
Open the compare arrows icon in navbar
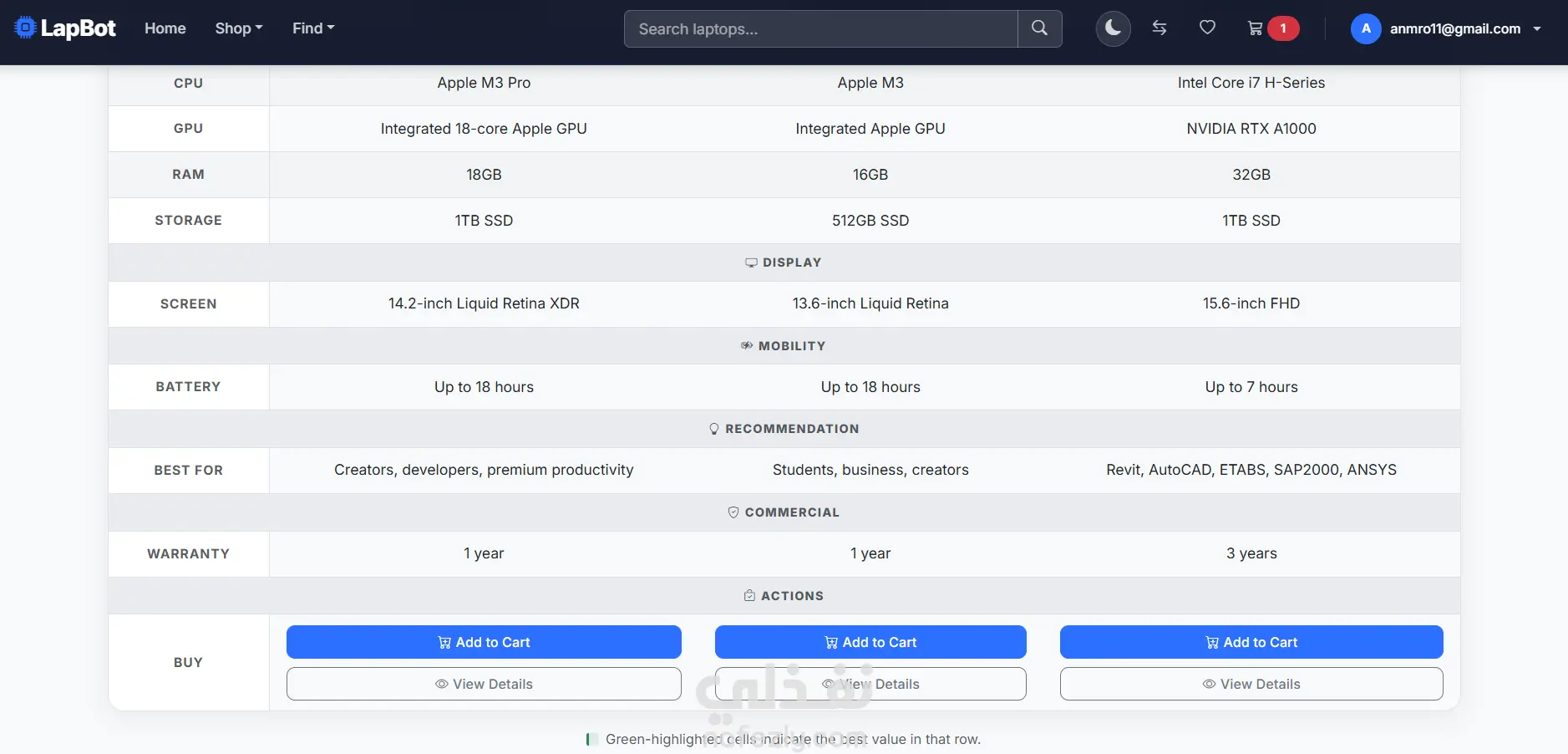click(1160, 28)
